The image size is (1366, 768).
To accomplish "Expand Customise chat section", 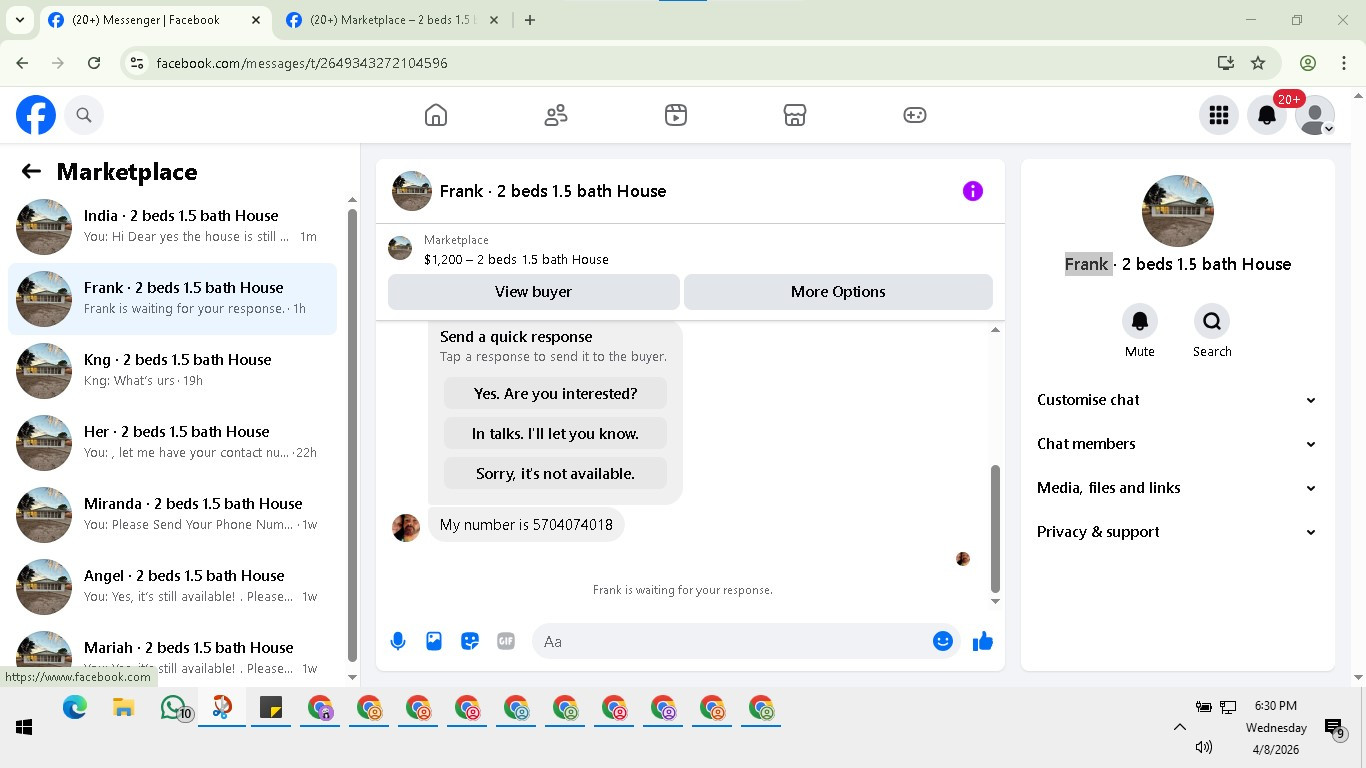I will click(x=1177, y=400).
